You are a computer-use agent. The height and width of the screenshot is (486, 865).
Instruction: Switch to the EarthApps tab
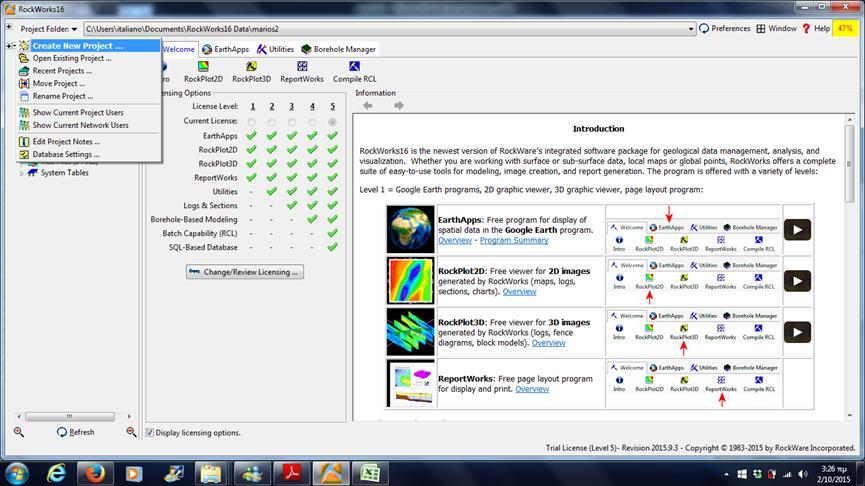[225, 49]
